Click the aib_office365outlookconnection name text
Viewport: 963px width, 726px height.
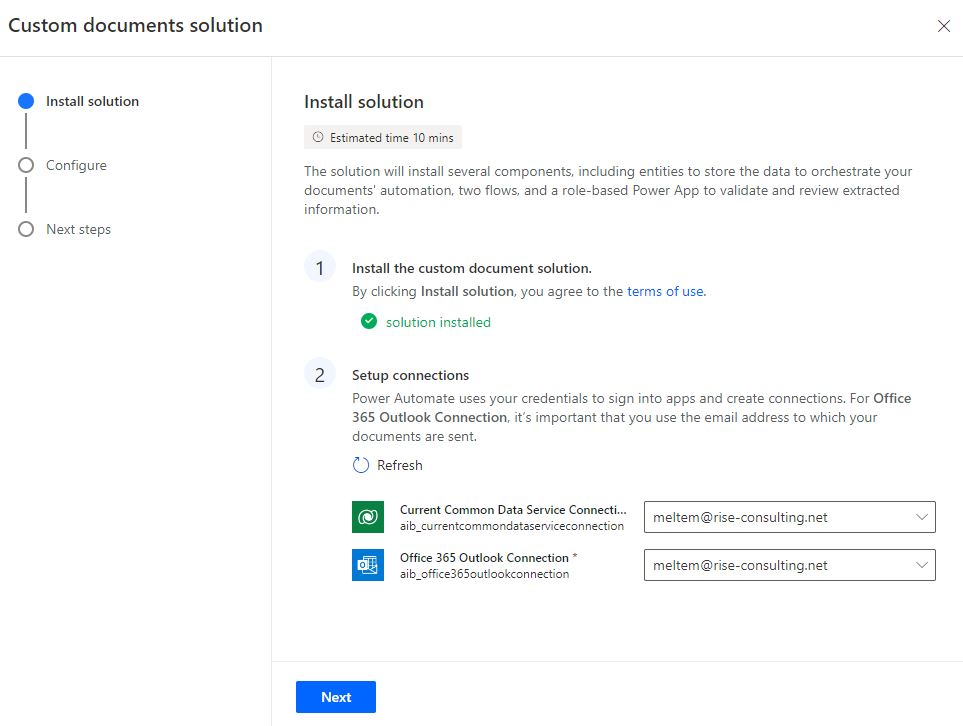484,574
